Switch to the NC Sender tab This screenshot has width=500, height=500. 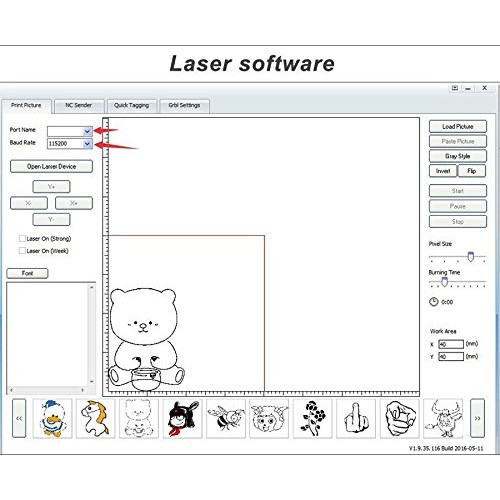pos(78,105)
